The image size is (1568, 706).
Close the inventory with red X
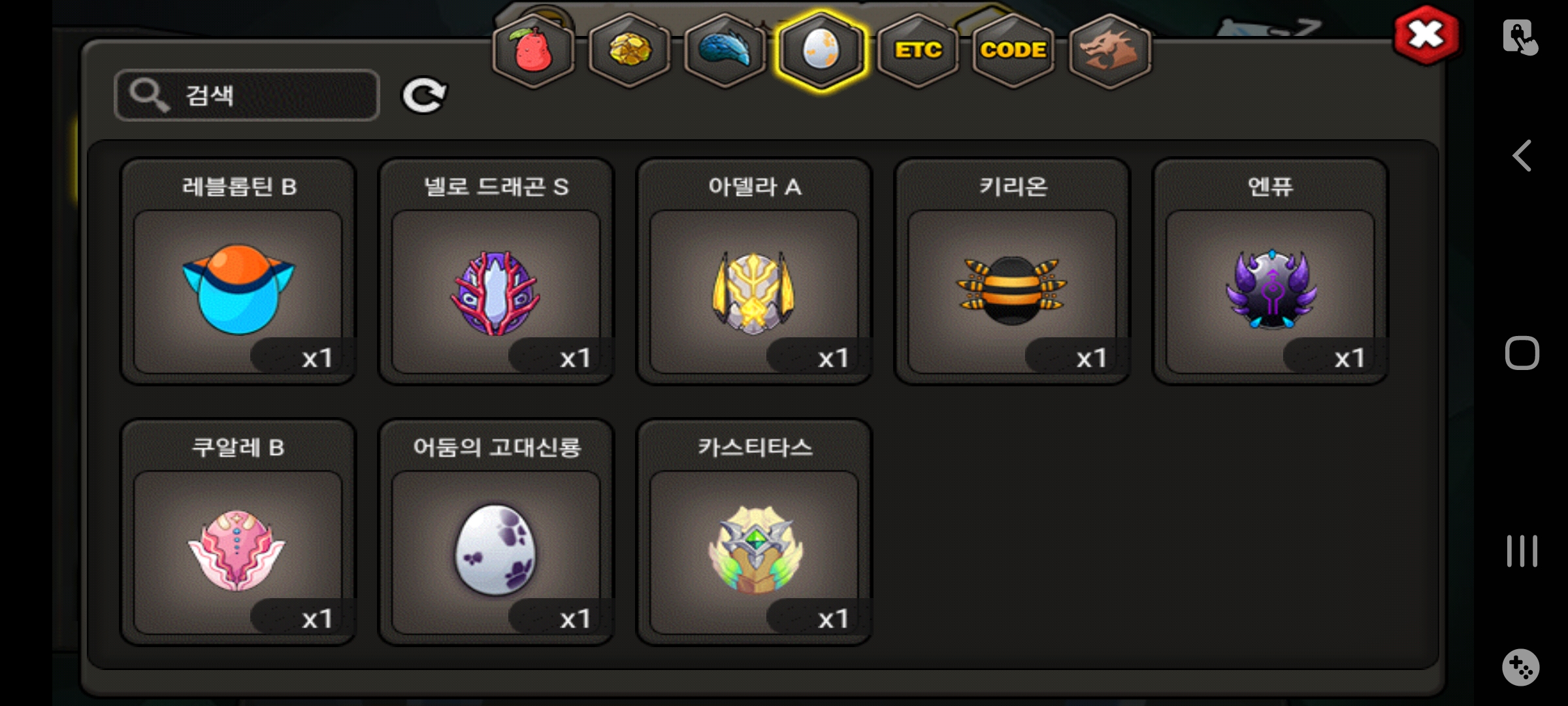click(x=1426, y=35)
